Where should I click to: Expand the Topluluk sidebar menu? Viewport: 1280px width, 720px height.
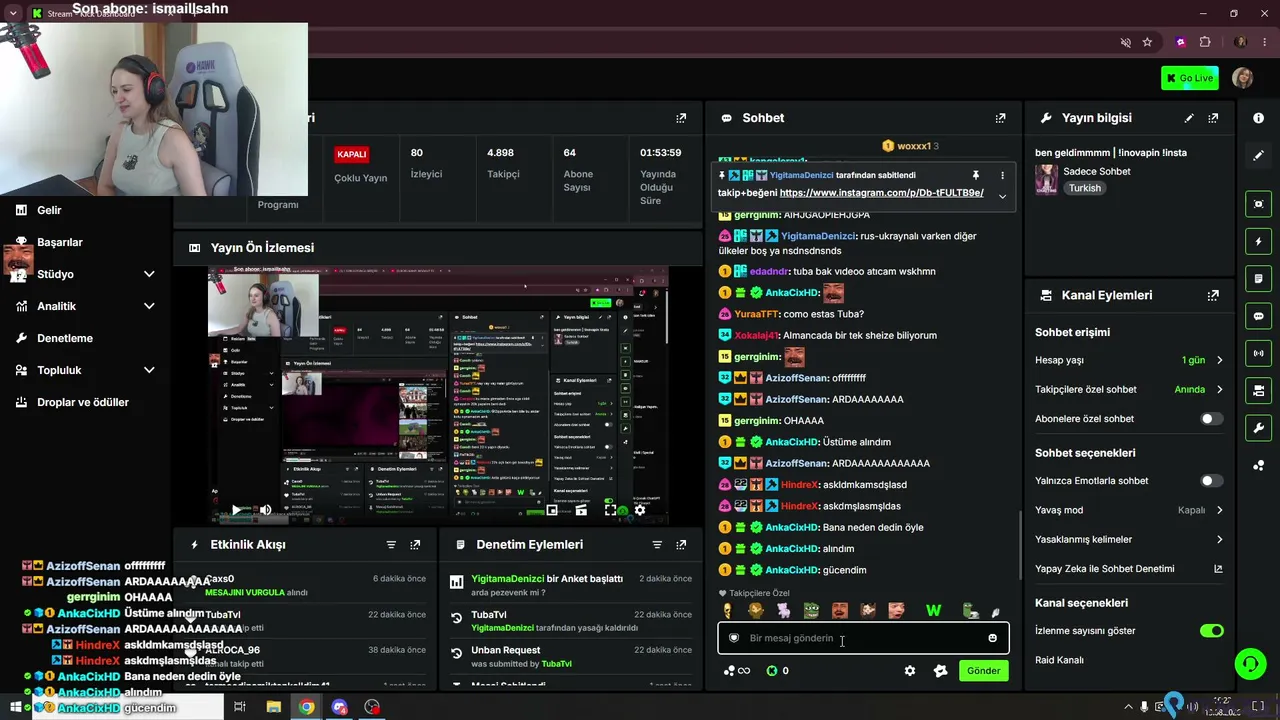(149, 370)
